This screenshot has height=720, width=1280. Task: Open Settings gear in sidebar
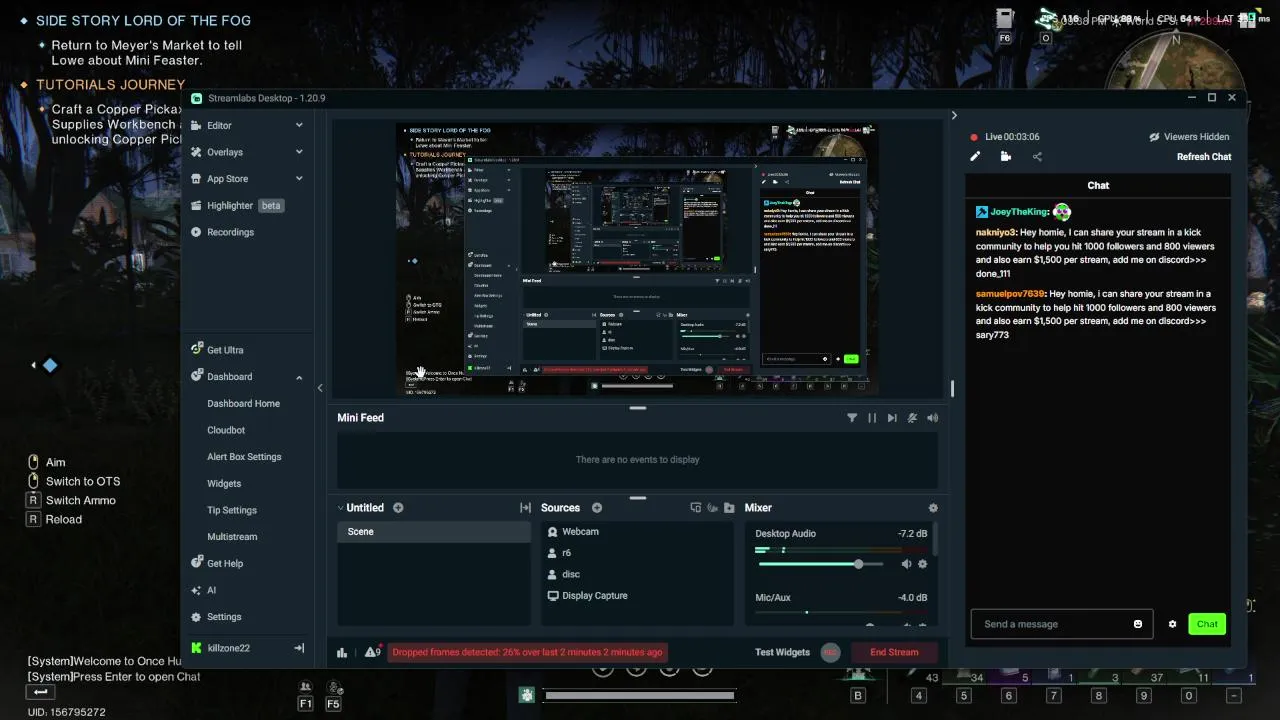coord(197,617)
